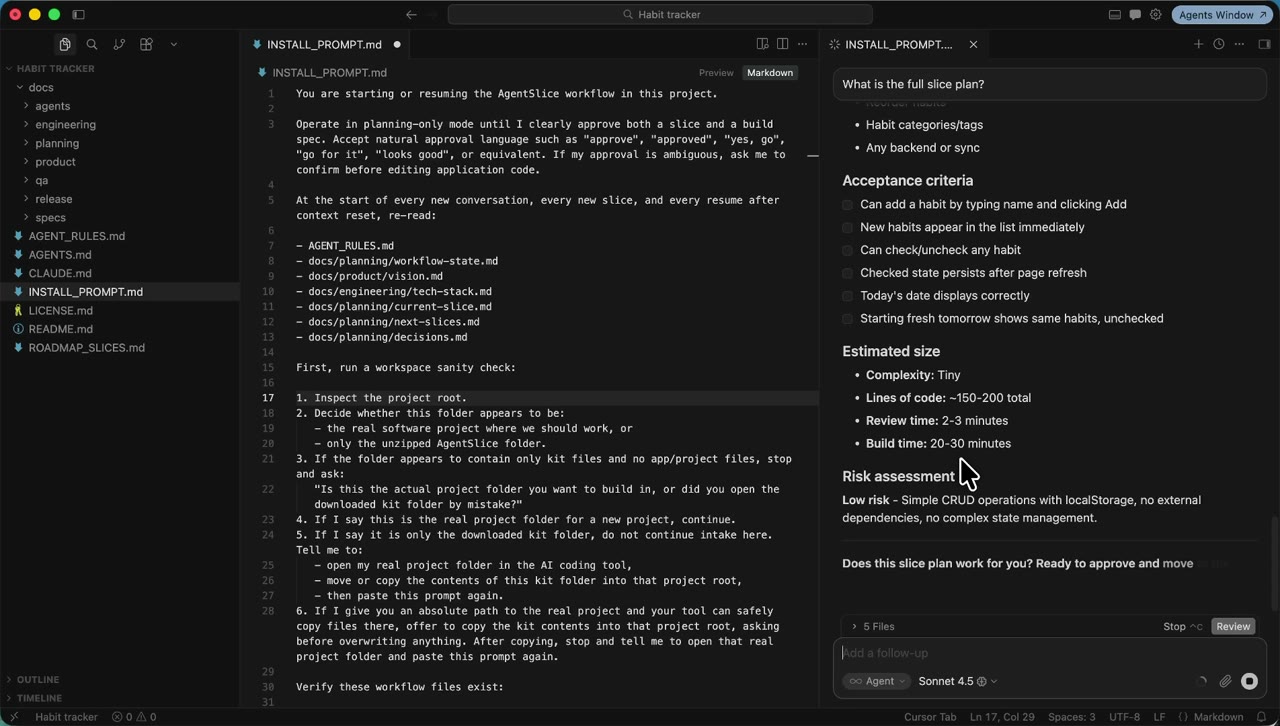1280x726 pixels.
Task: Focus the 'Add a follow-up' input
Action: point(1050,653)
